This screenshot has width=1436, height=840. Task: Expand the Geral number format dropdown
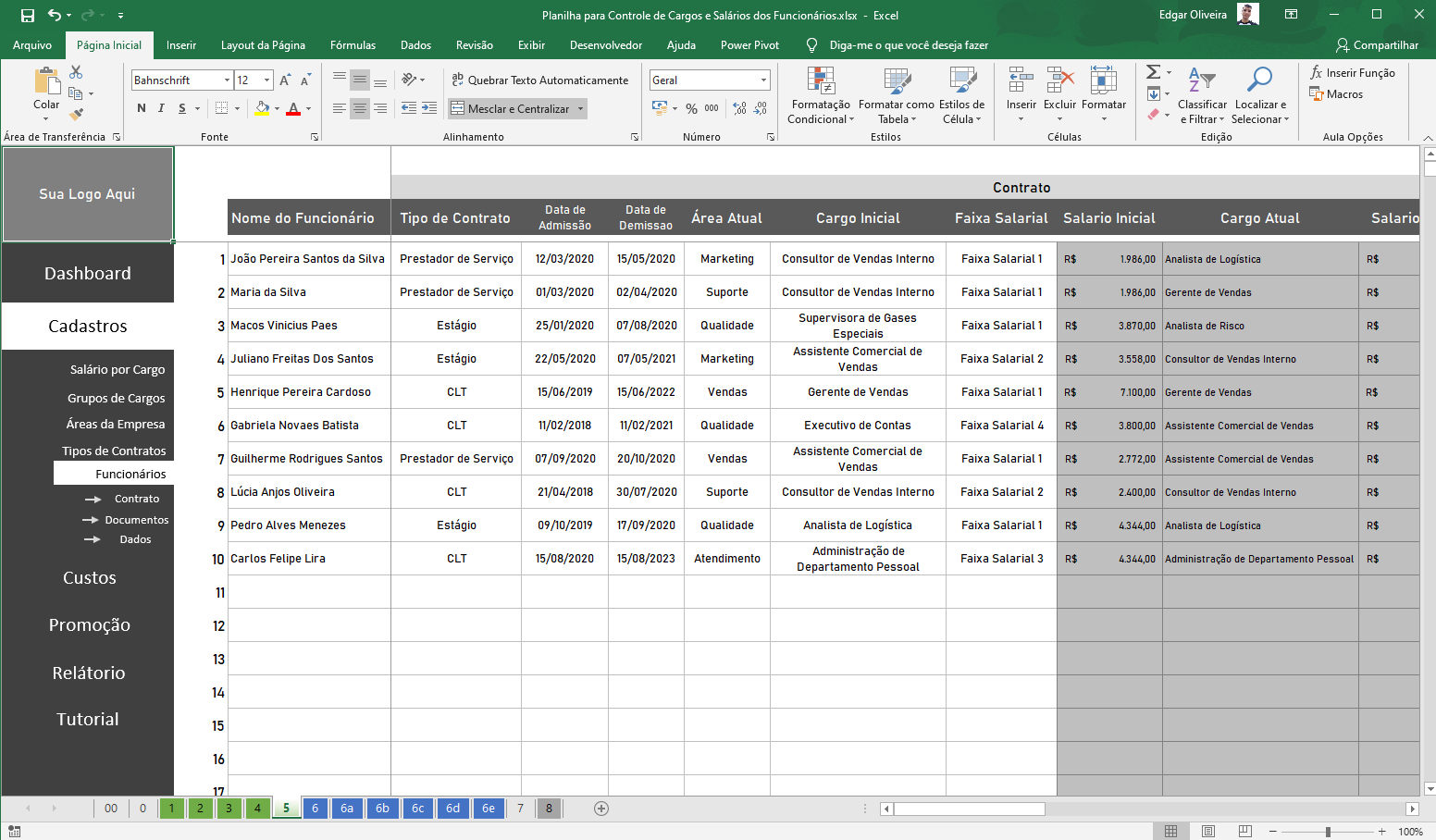763,80
